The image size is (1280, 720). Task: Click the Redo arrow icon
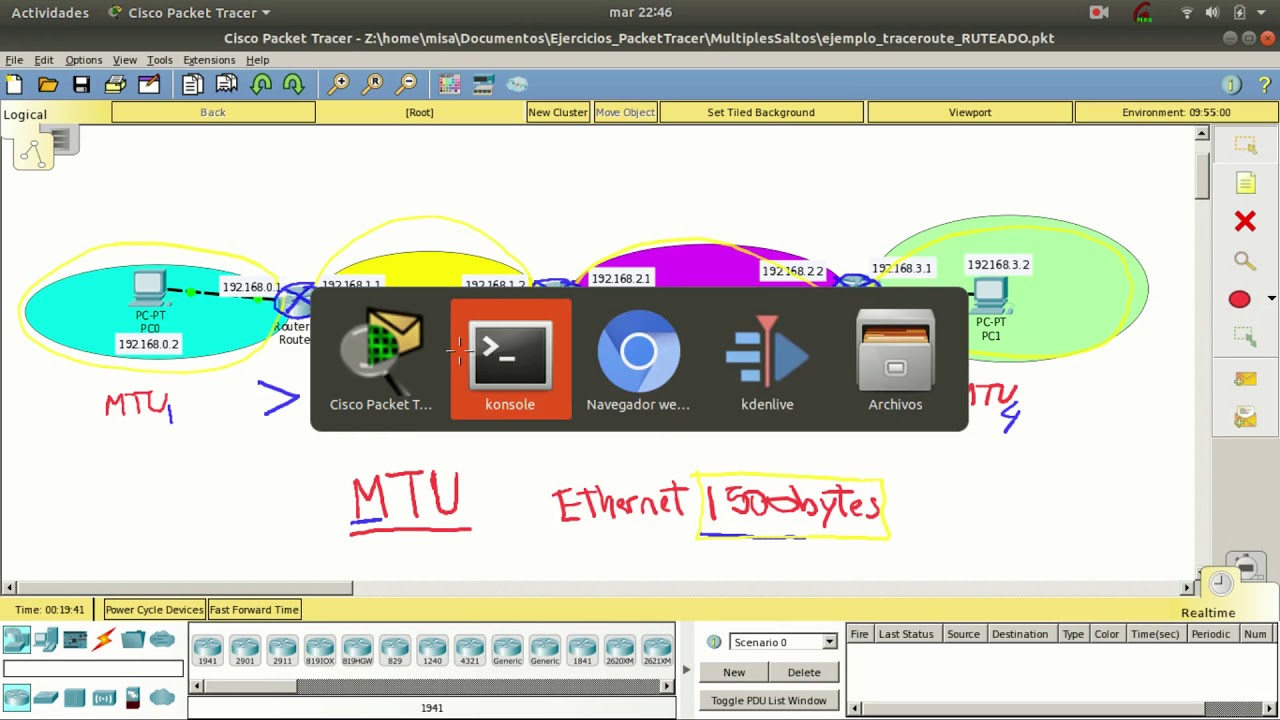click(294, 85)
